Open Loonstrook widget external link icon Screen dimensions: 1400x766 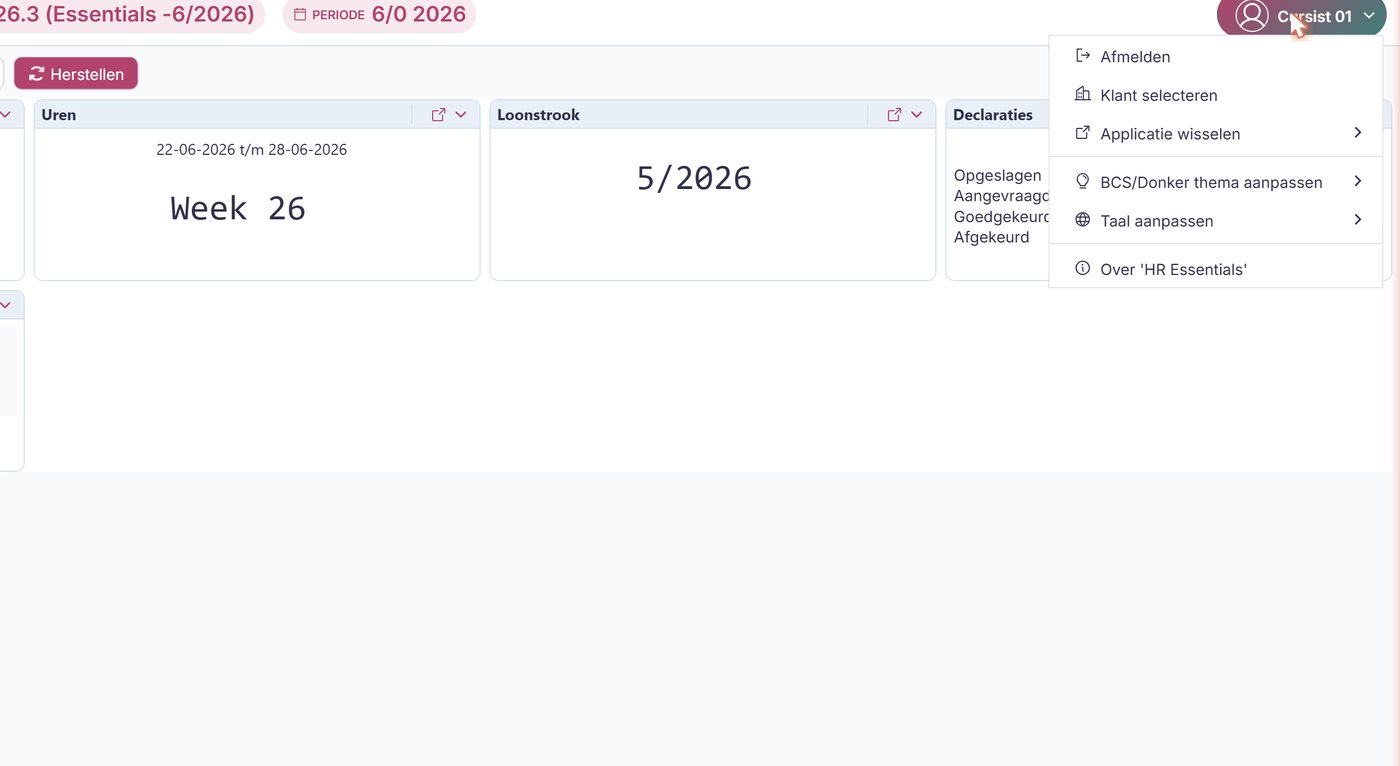coord(894,115)
